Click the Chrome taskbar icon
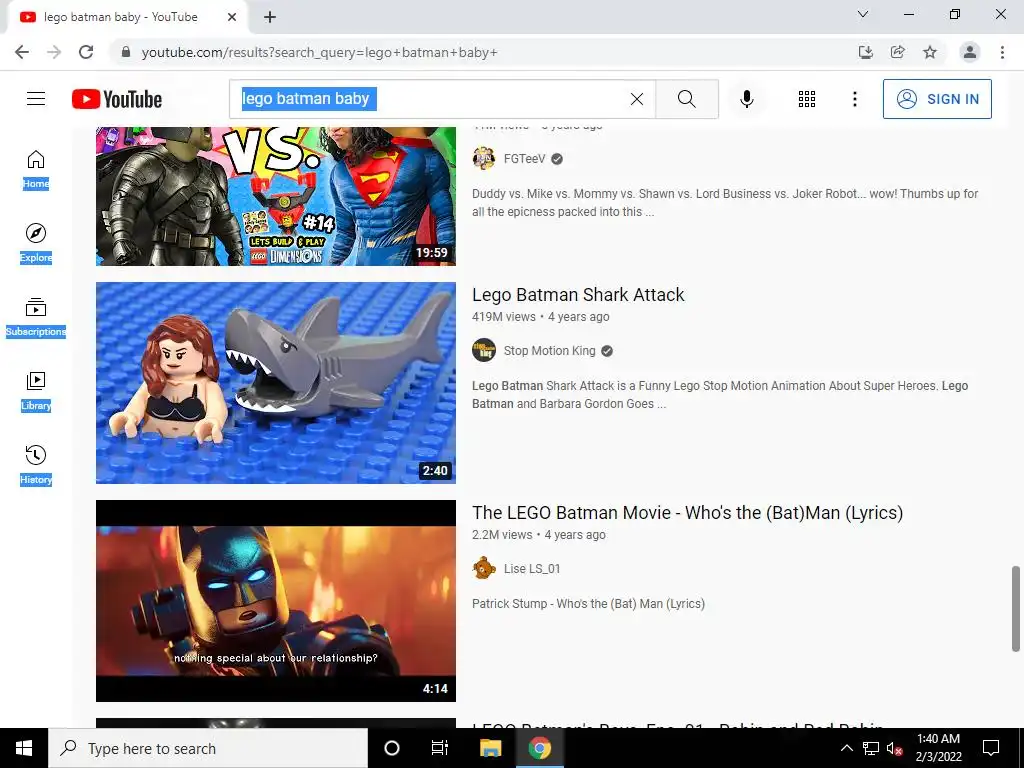1024x768 pixels. 539,748
